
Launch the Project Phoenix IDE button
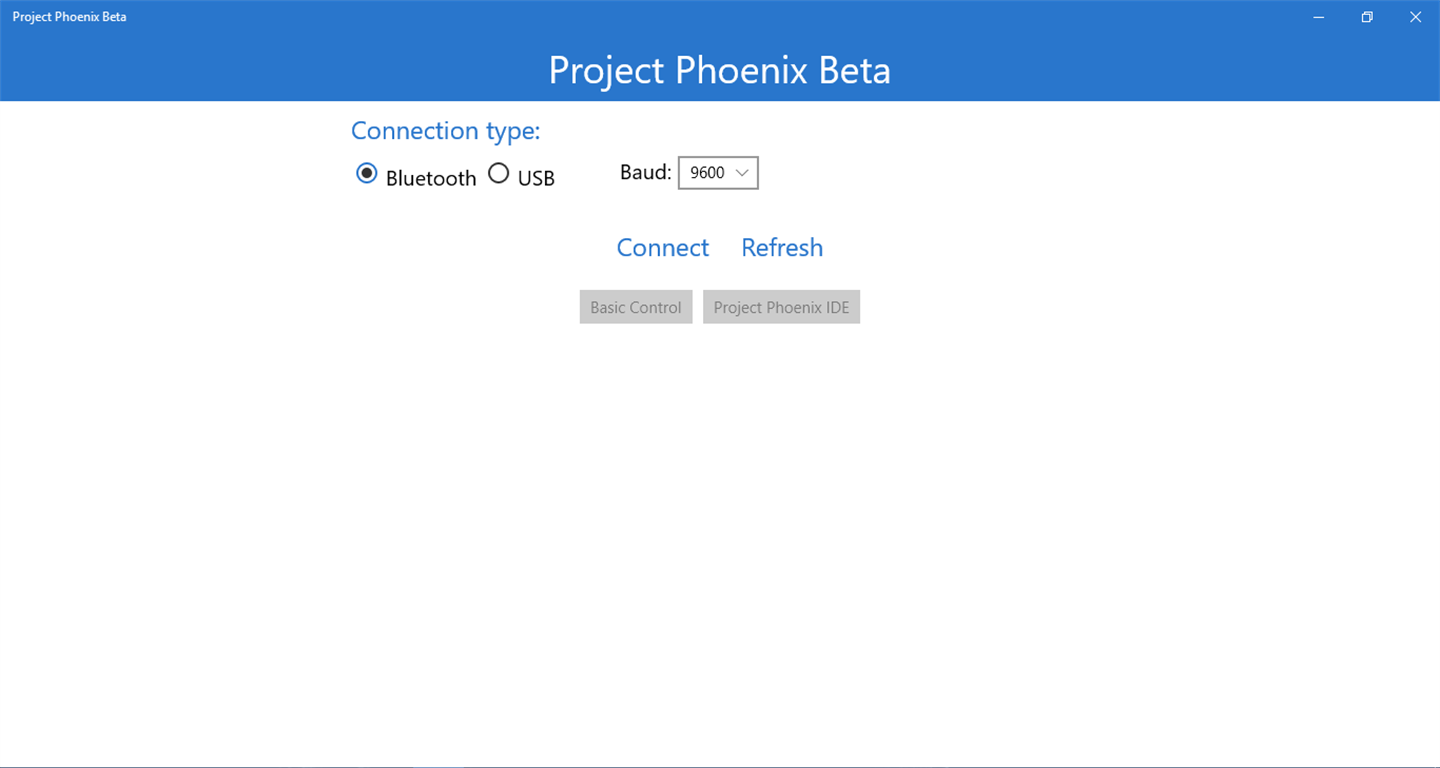coord(781,307)
